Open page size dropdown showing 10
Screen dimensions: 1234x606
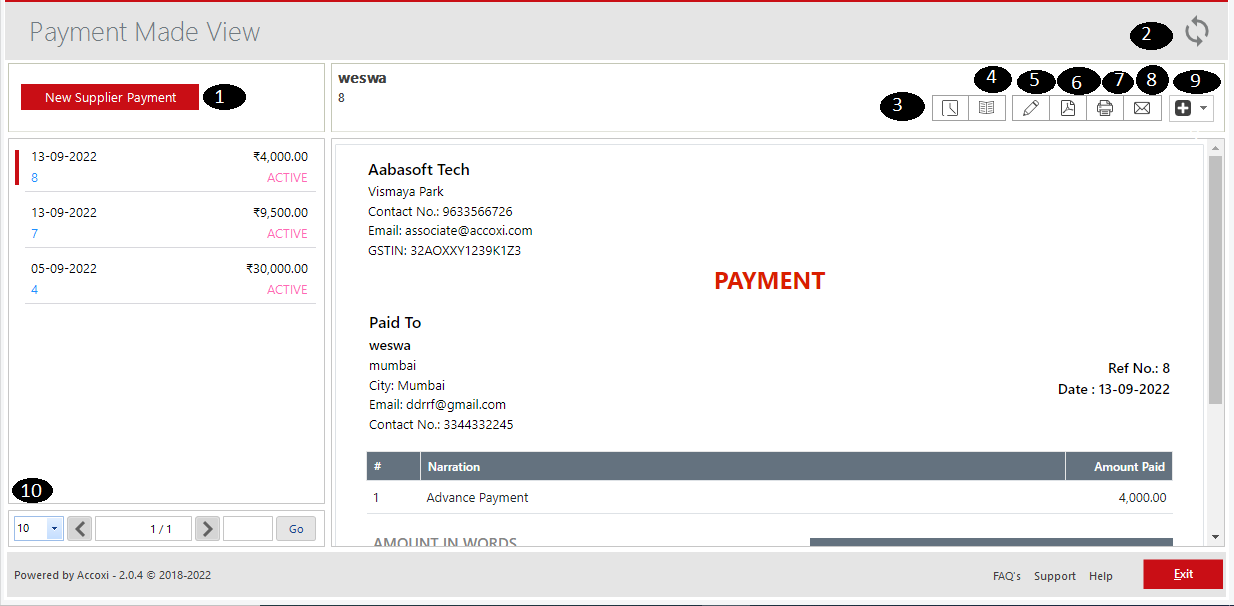tap(39, 528)
